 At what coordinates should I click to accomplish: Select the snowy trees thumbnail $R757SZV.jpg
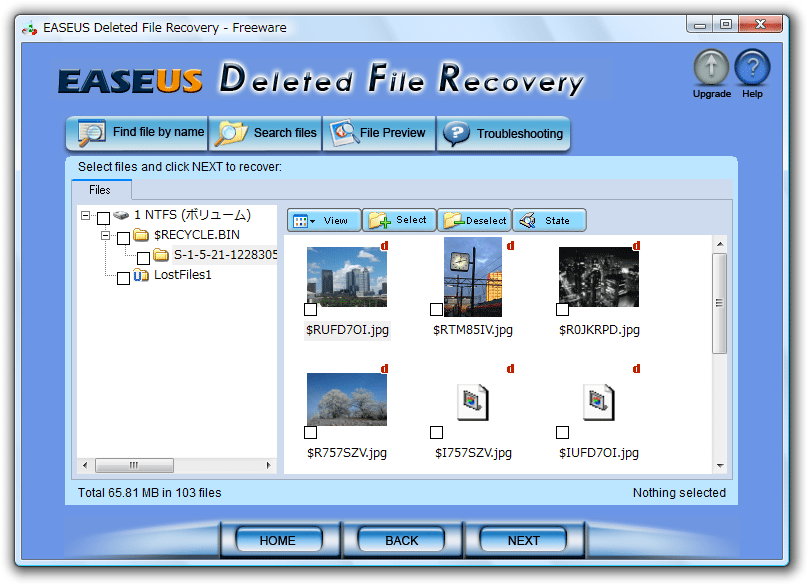[x=347, y=399]
